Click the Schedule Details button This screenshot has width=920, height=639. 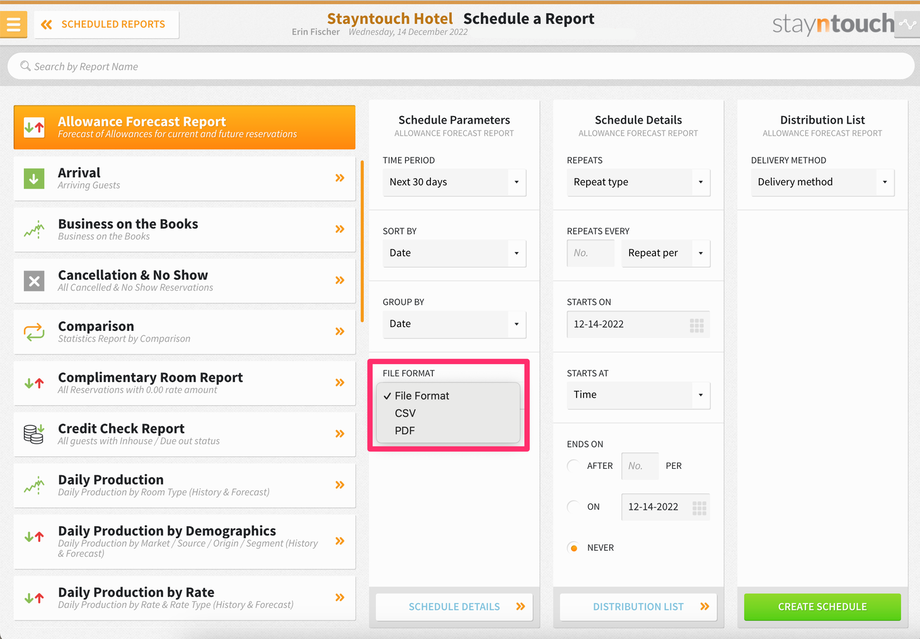(x=454, y=607)
